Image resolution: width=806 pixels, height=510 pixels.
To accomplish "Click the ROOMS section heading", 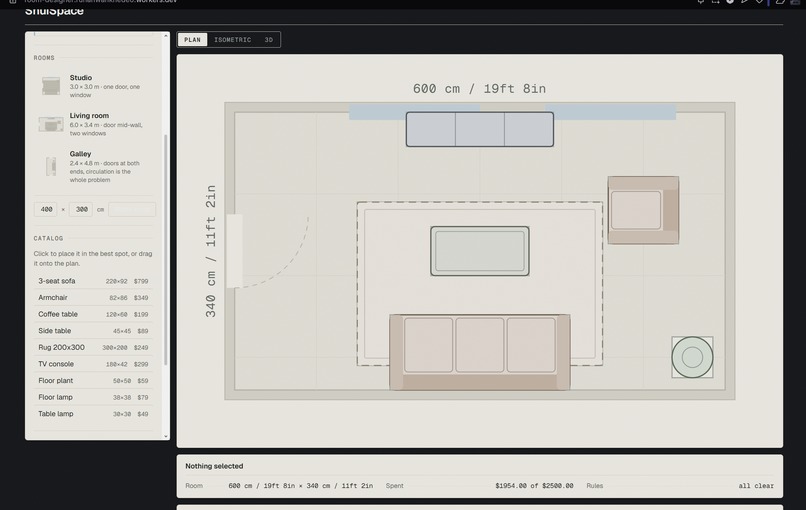I will pyautogui.click(x=44, y=58).
